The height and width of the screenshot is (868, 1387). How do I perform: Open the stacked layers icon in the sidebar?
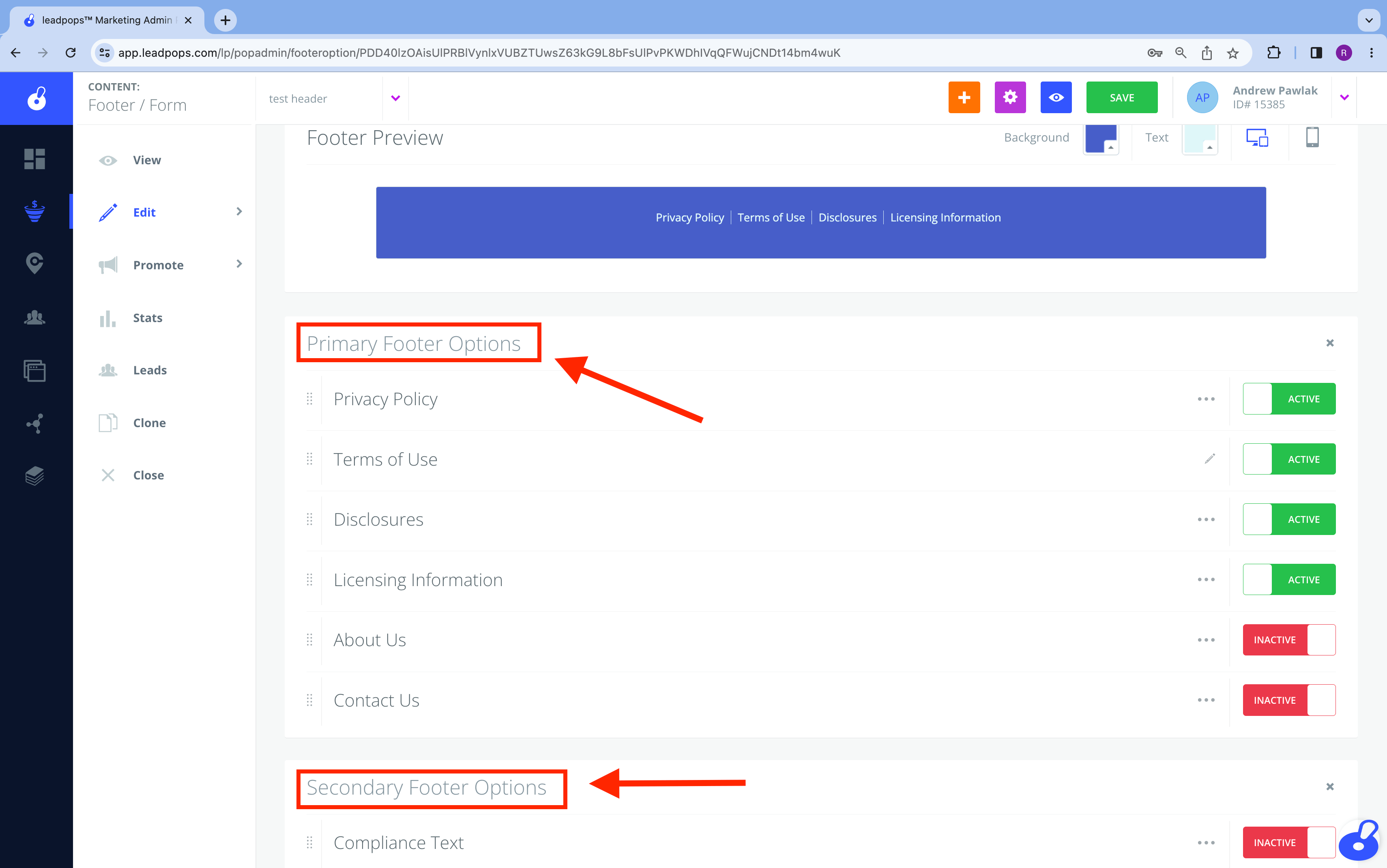click(x=34, y=476)
